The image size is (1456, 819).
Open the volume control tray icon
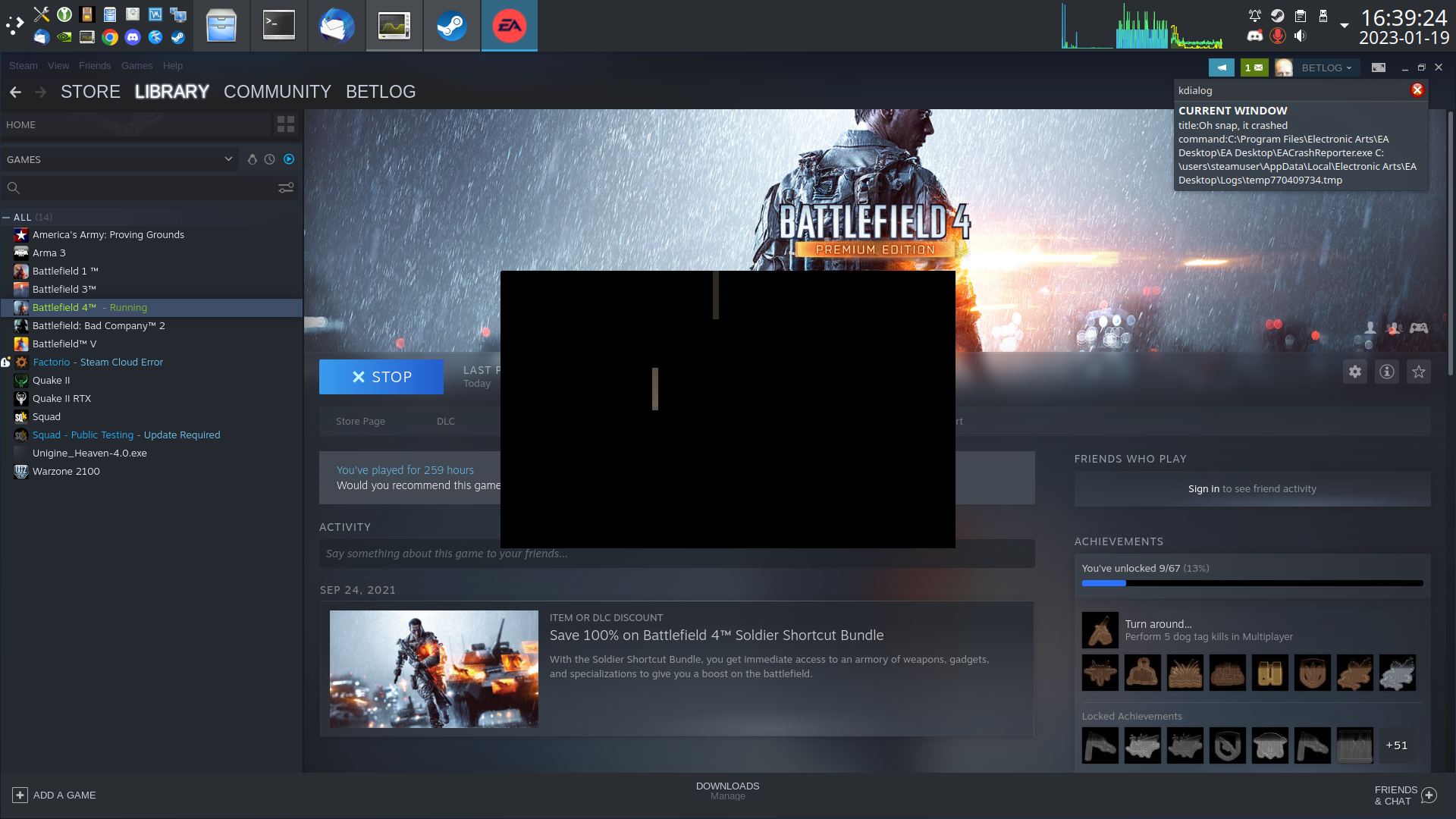coord(1301,36)
